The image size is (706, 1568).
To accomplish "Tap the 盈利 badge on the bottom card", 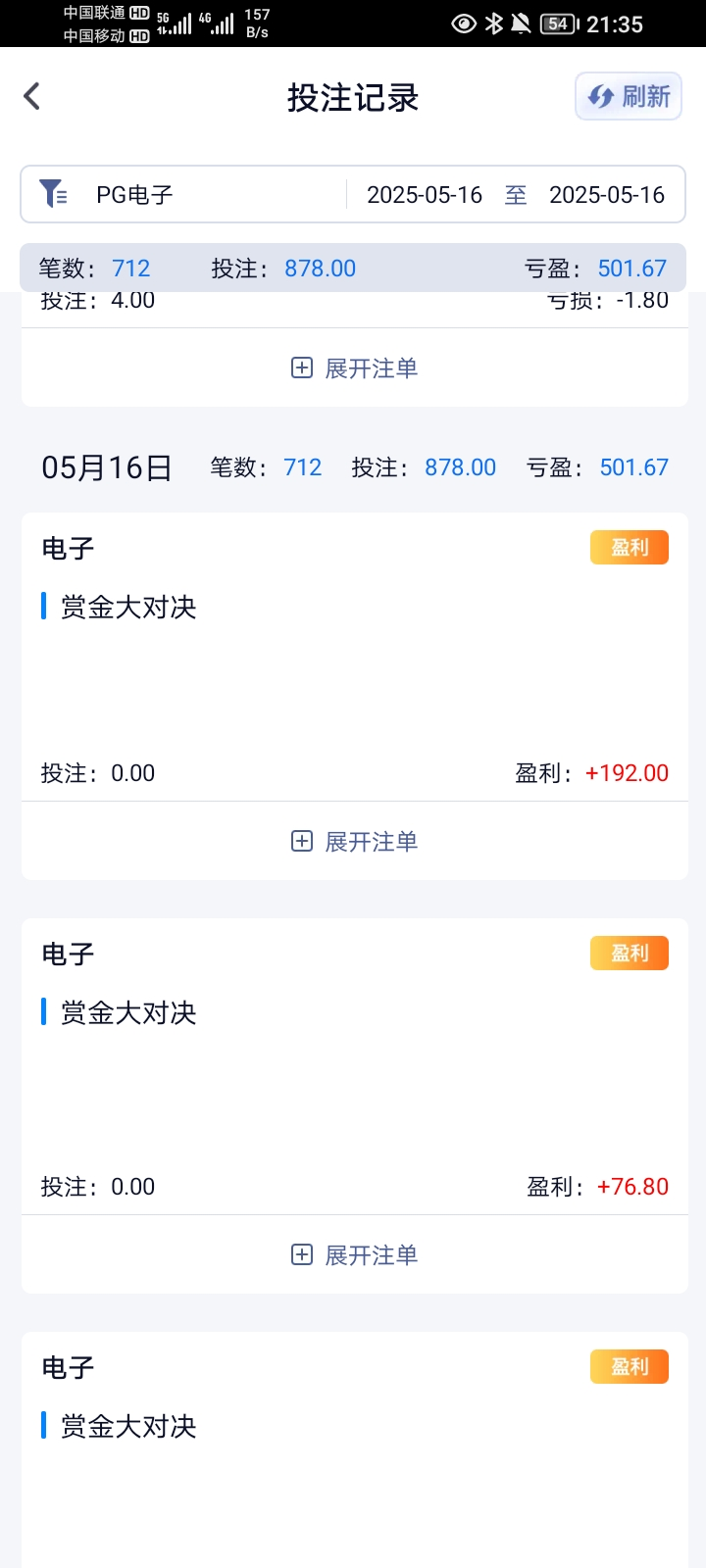I will click(630, 1367).
